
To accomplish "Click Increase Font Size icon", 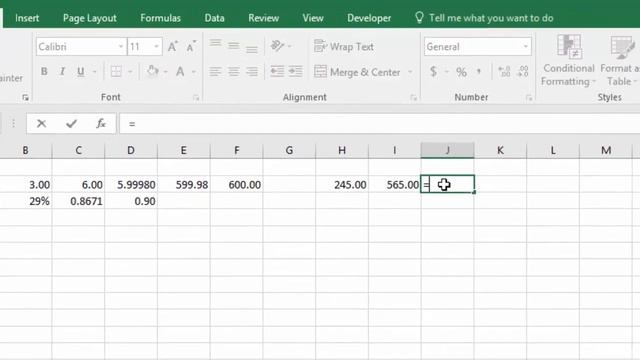I will coord(173,47).
